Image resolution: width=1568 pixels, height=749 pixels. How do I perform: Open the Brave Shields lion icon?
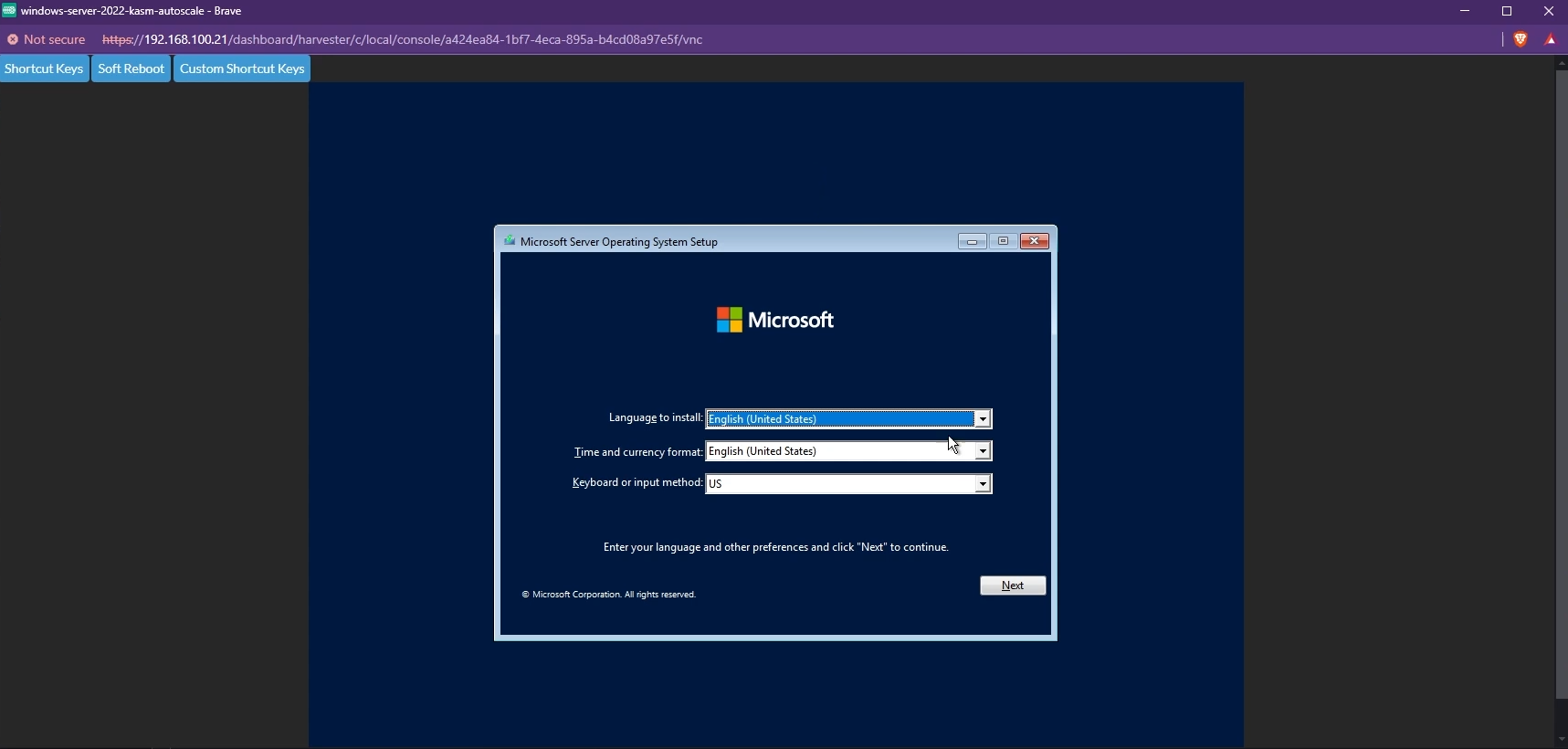click(x=1521, y=39)
